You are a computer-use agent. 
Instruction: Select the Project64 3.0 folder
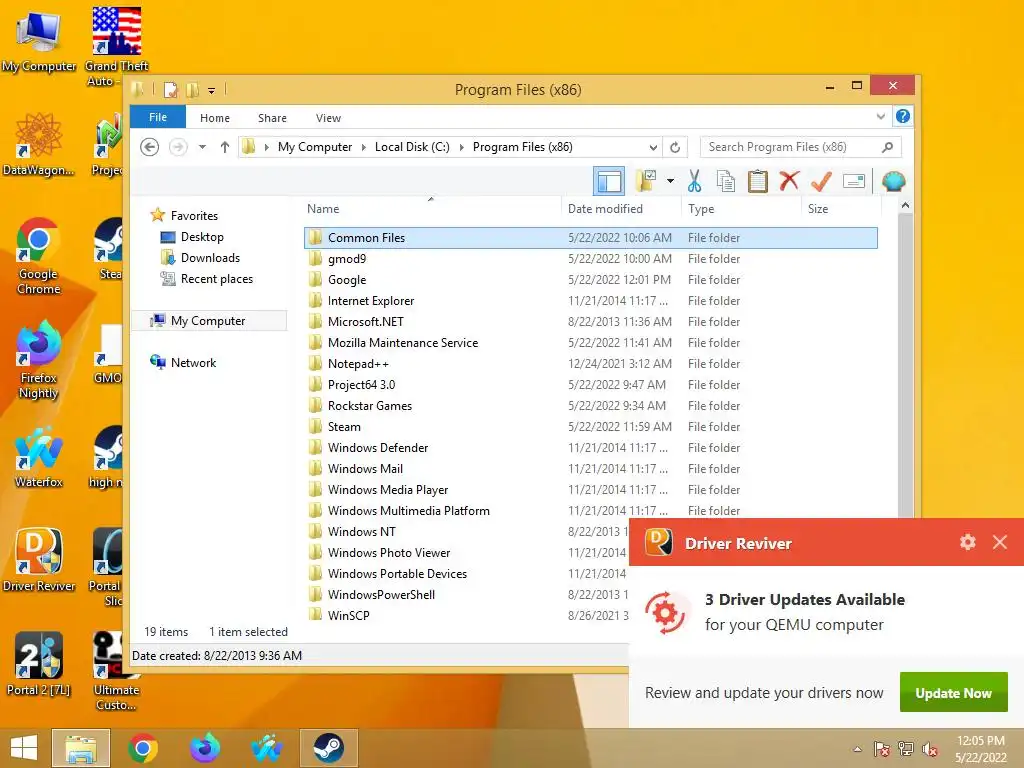591,385
